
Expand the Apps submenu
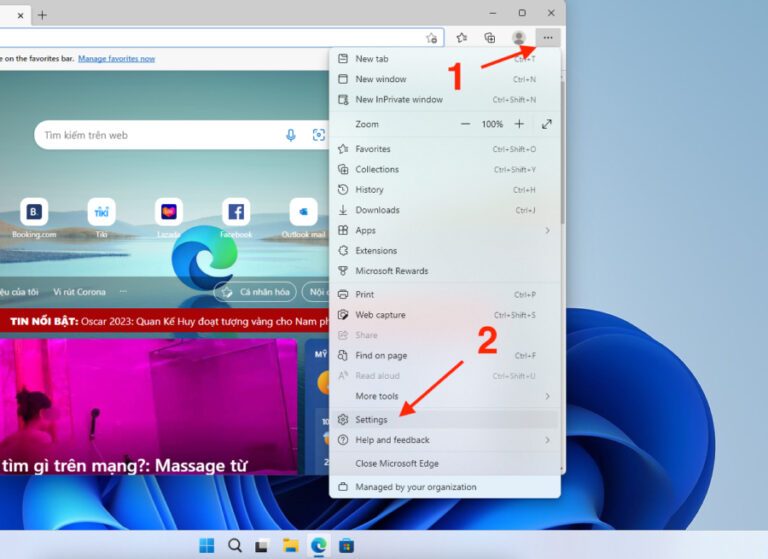pos(445,230)
